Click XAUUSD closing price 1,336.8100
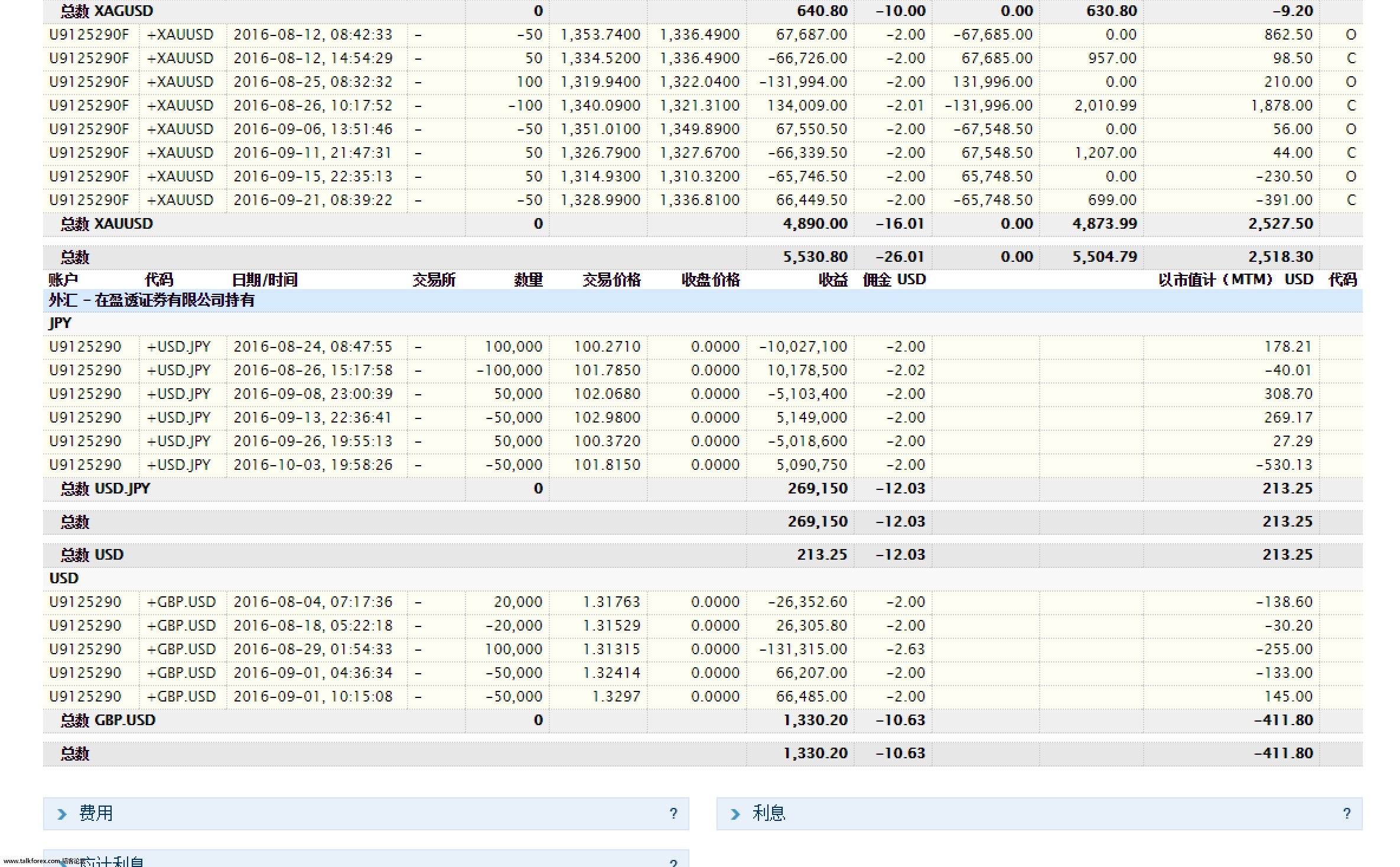 point(699,200)
